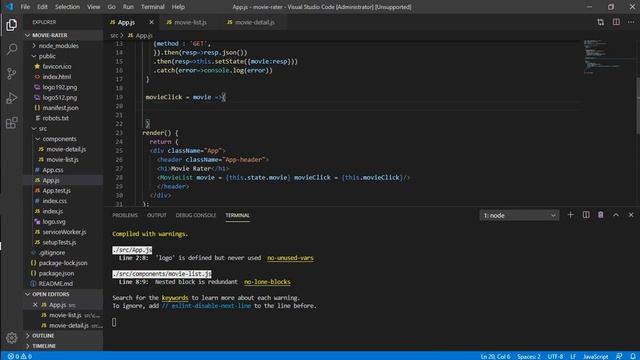Open the editor More Actions ellipsis
This screenshot has height=360, width=640.
tap(631, 22)
